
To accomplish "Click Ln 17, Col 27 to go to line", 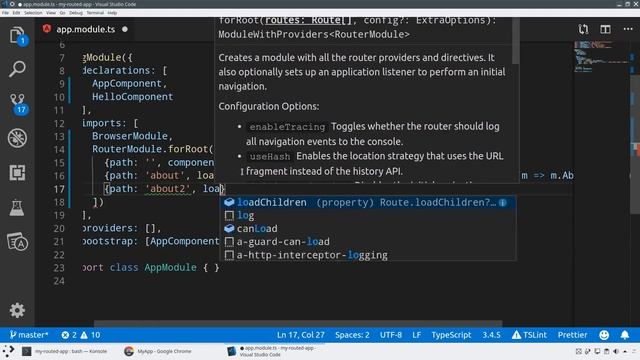I will tap(301, 335).
